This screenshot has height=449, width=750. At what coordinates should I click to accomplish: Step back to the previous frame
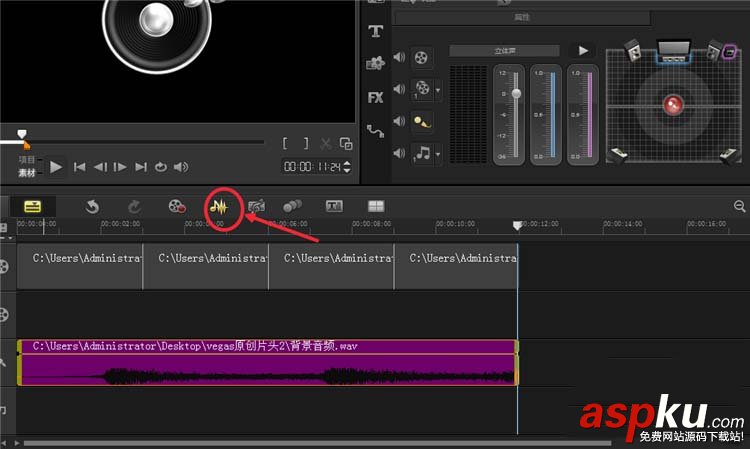(100, 167)
